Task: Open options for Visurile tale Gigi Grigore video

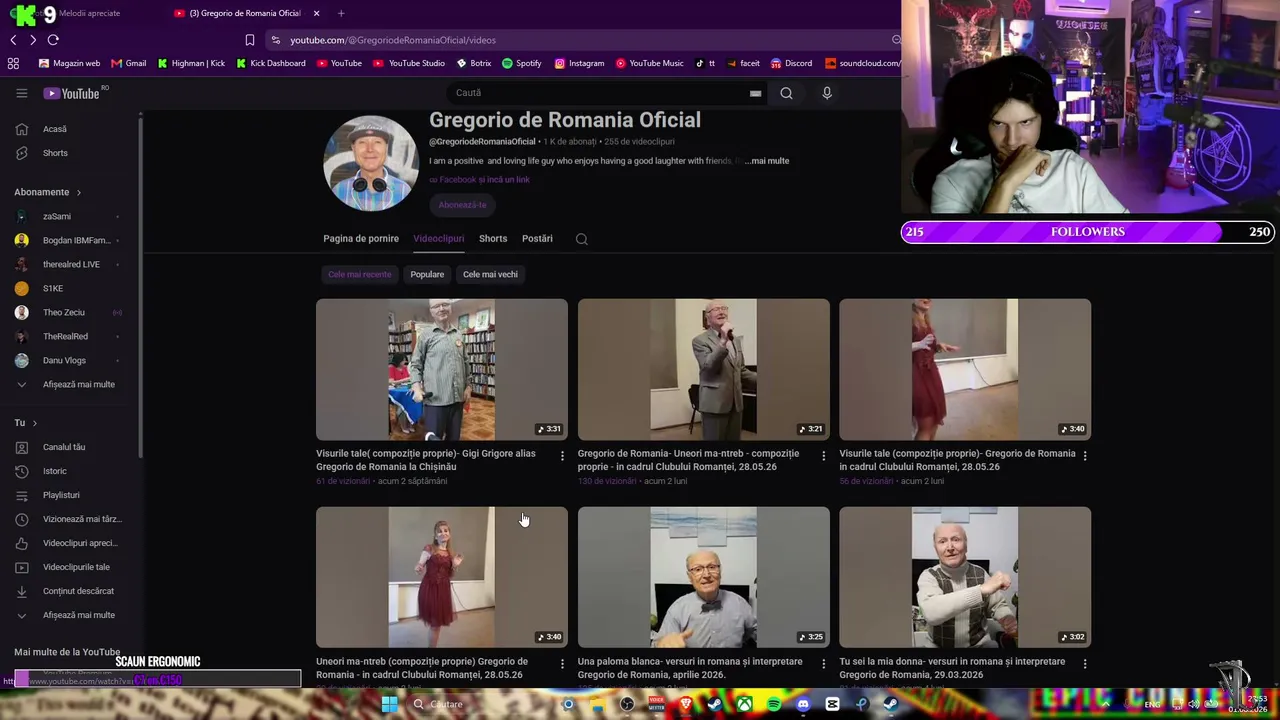Action: [x=562, y=456]
